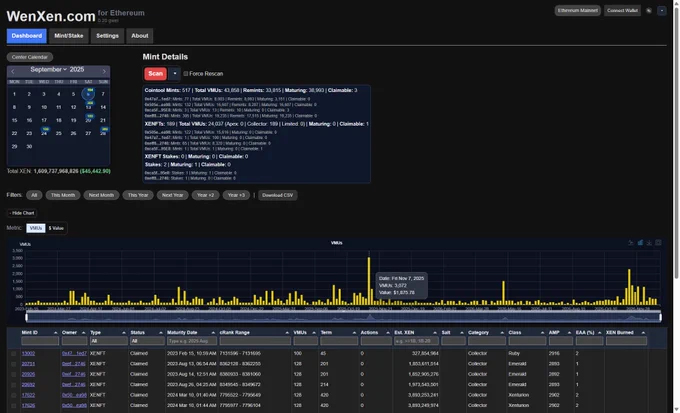
Task: Open the Status filter dropdown
Action: click(x=146, y=341)
